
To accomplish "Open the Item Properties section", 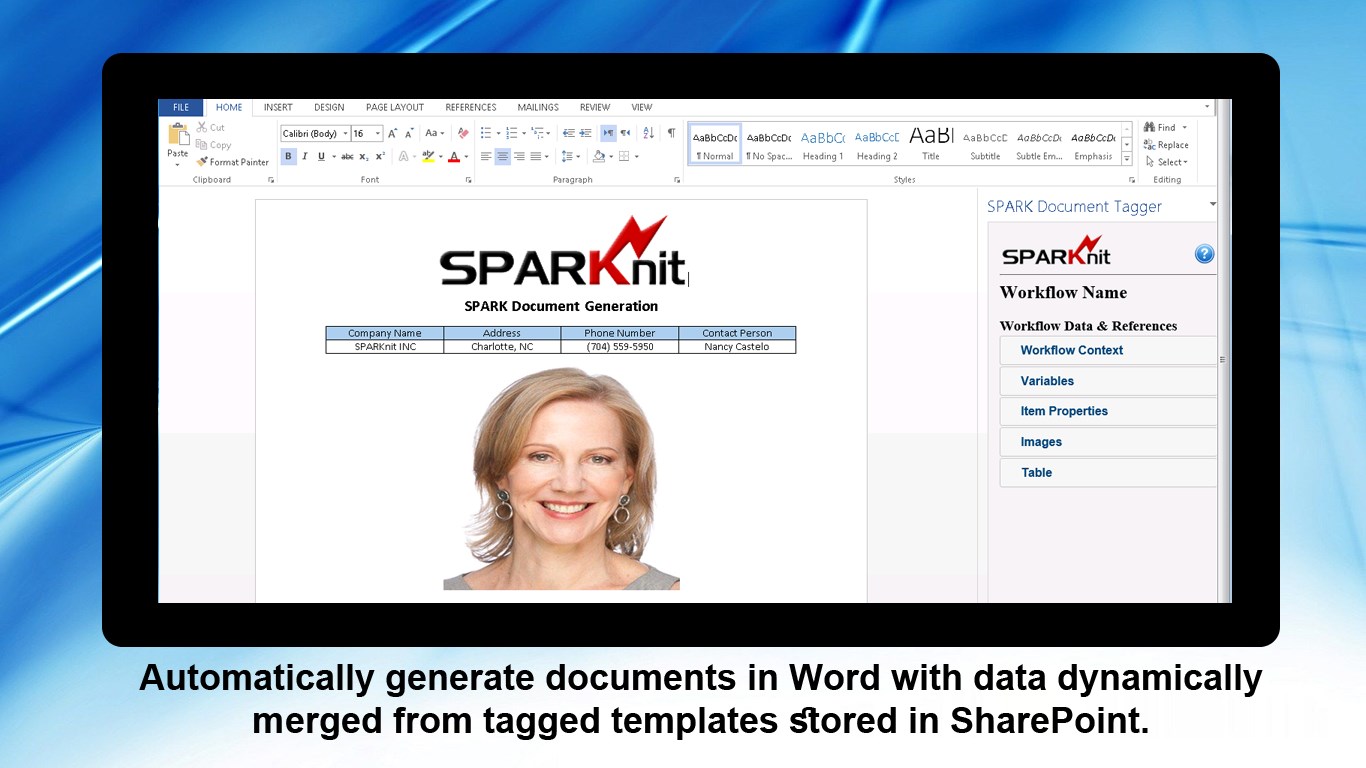I will pos(1108,411).
